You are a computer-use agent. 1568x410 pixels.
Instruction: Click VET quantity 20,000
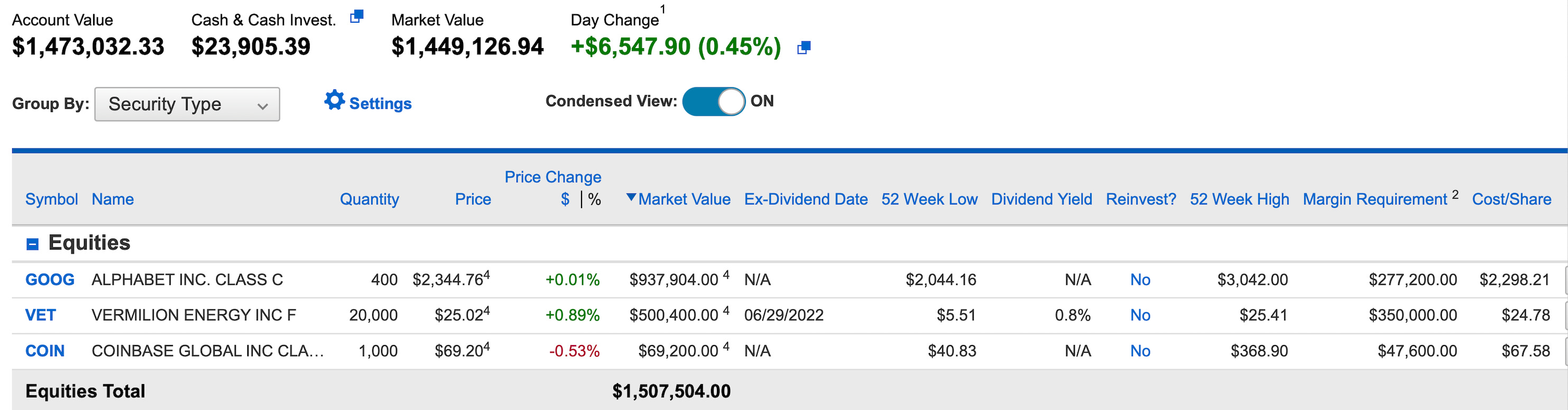[373, 315]
